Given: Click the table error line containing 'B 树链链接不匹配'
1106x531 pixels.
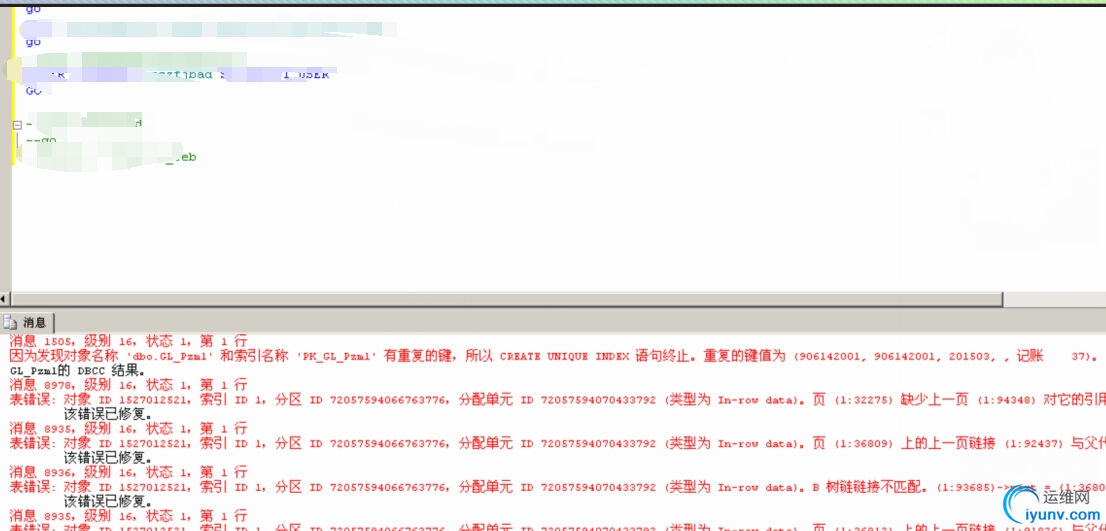Looking at the screenshot, I should pyautogui.click(x=557, y=487).
